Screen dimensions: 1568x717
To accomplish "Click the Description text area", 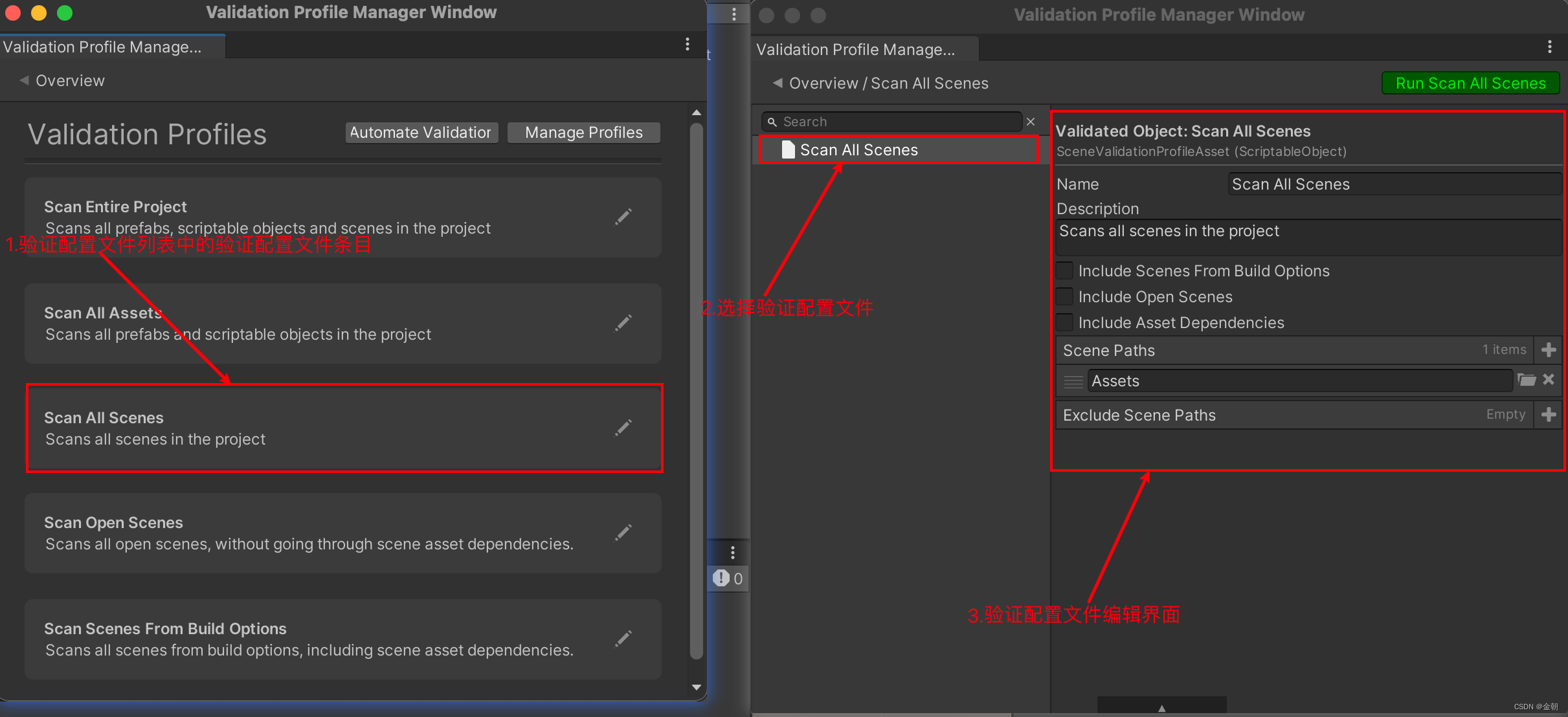I will pyautogui.click(x=1308, y=237).
